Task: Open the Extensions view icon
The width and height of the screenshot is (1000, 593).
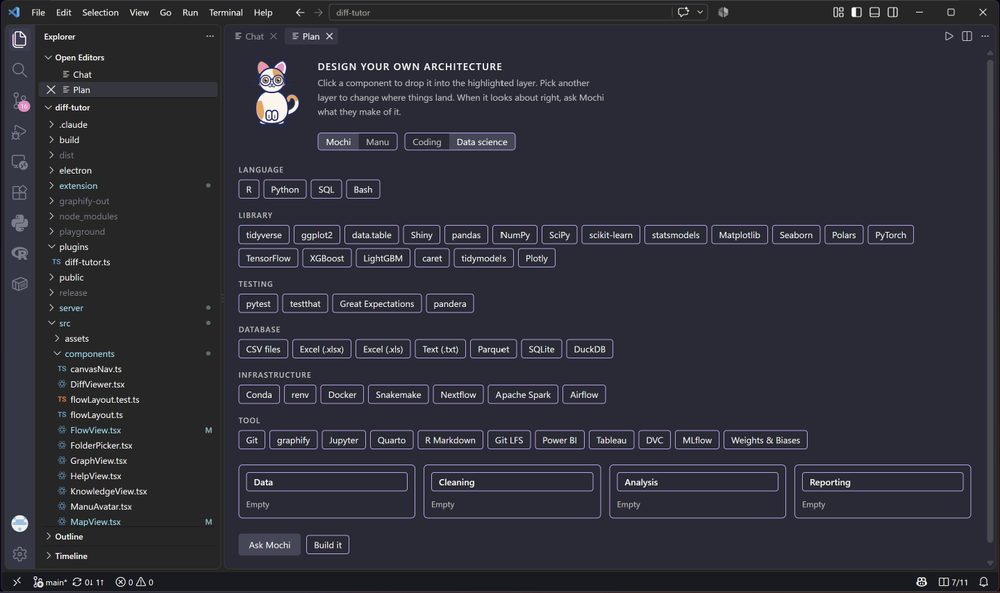Action: (19, 193)
